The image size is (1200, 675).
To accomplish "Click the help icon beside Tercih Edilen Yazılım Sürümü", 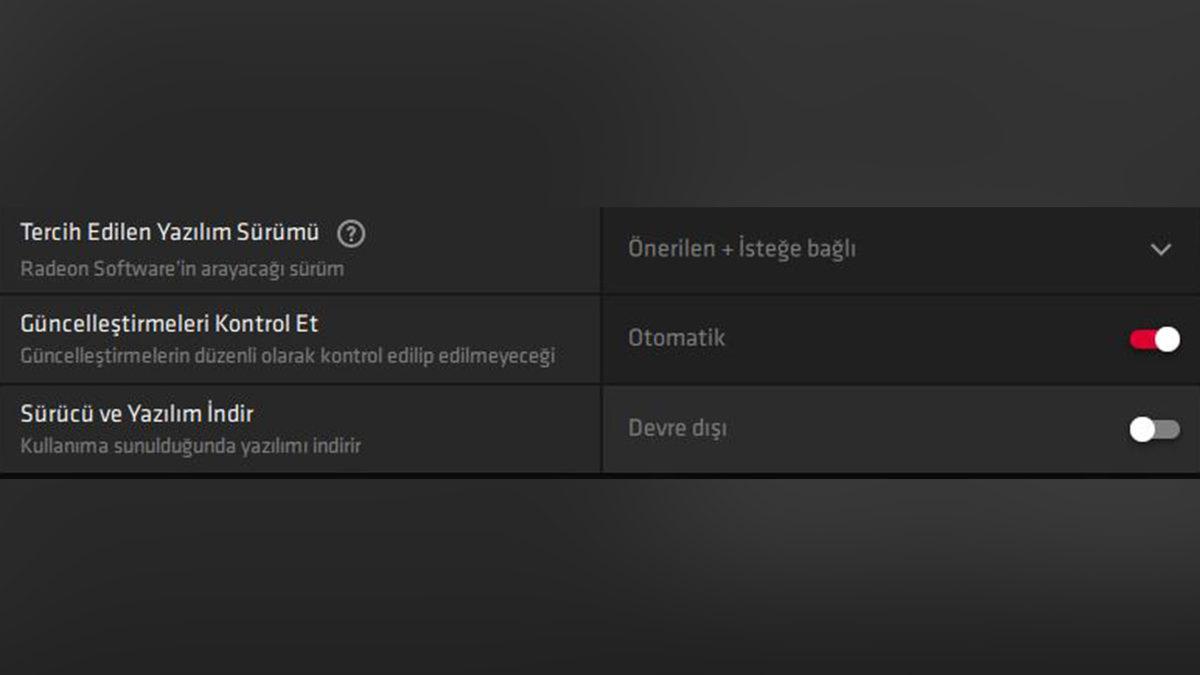I will [x=352, y=232].
